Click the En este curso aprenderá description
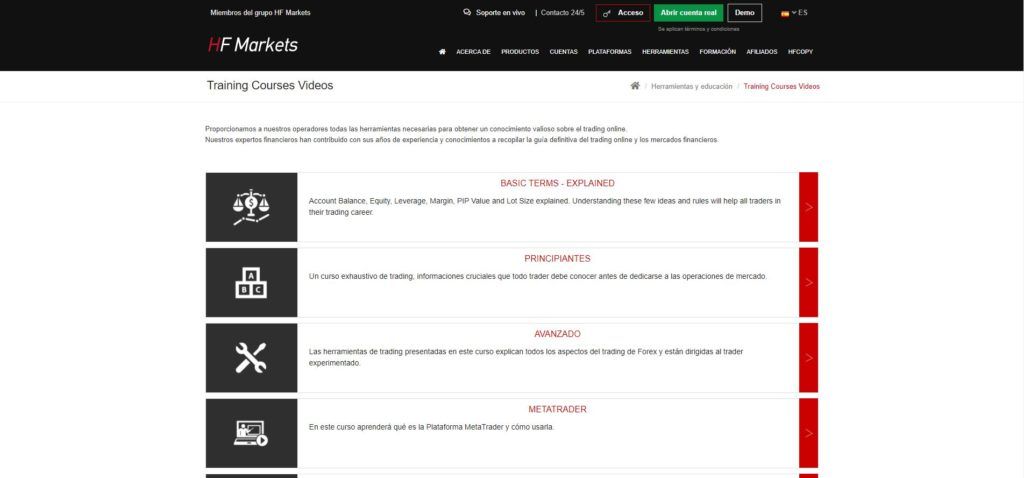This screenshot has height=478, width=1024. (x=431, y=427)
